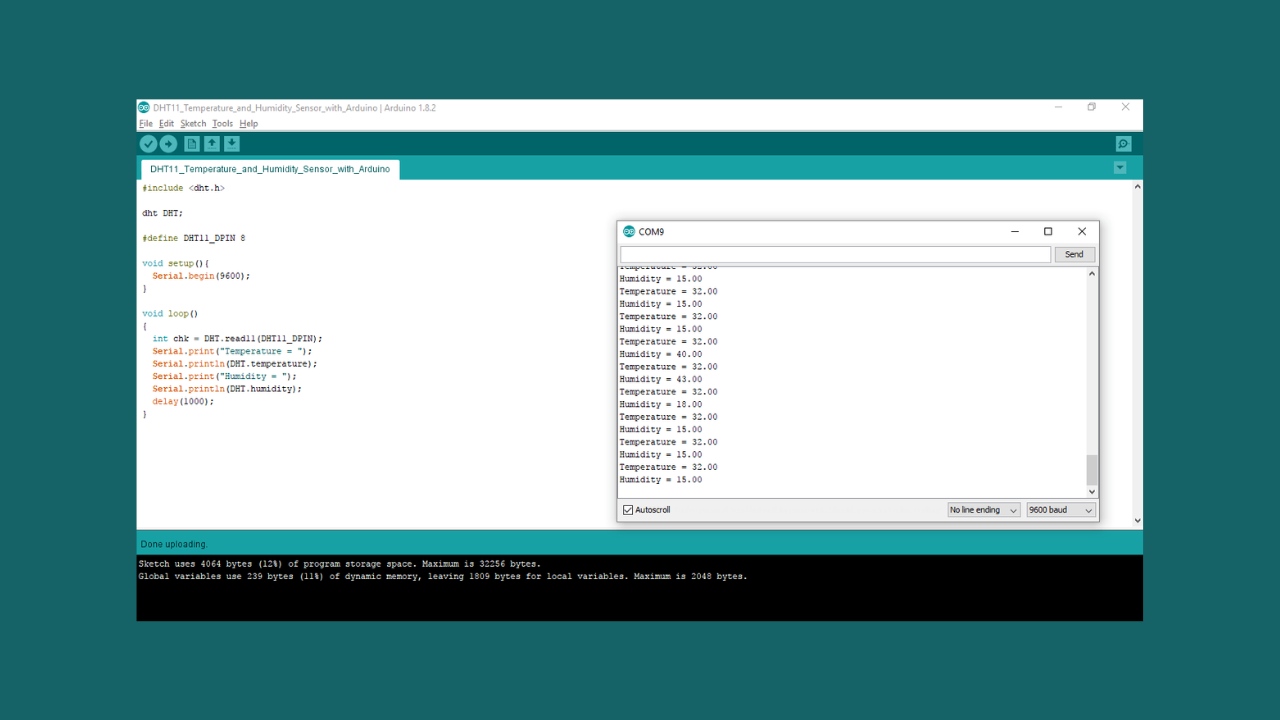Click the serial input text field

(x=835, y=255)
